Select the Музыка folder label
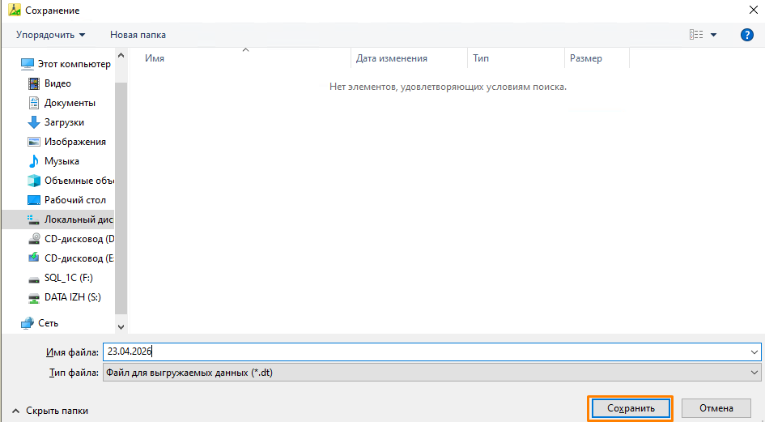The height and width of the screenshot is (422, 765). coord(61,161)
